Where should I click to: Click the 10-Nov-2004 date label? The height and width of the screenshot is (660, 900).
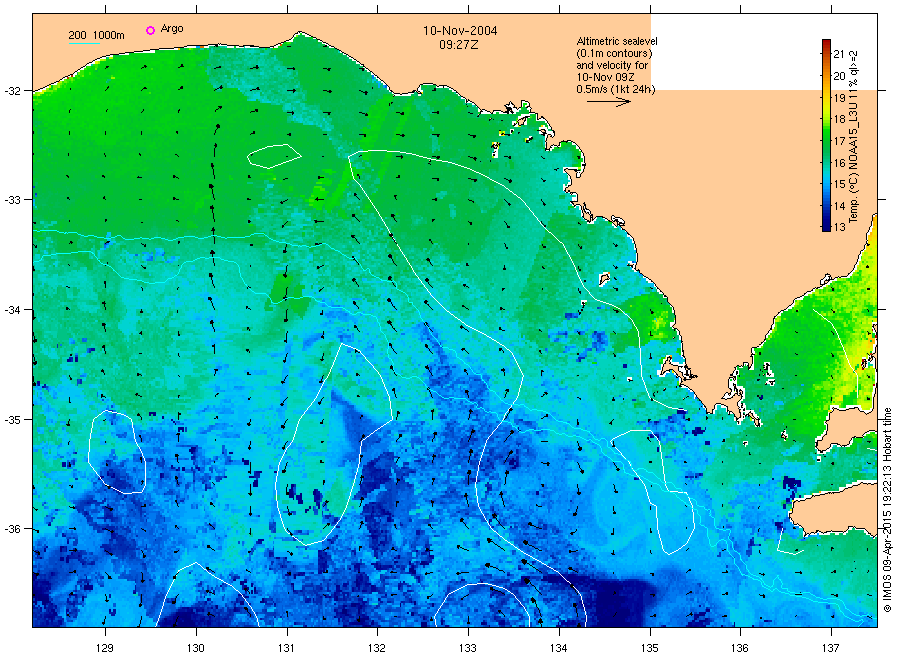tap(460, 31)
